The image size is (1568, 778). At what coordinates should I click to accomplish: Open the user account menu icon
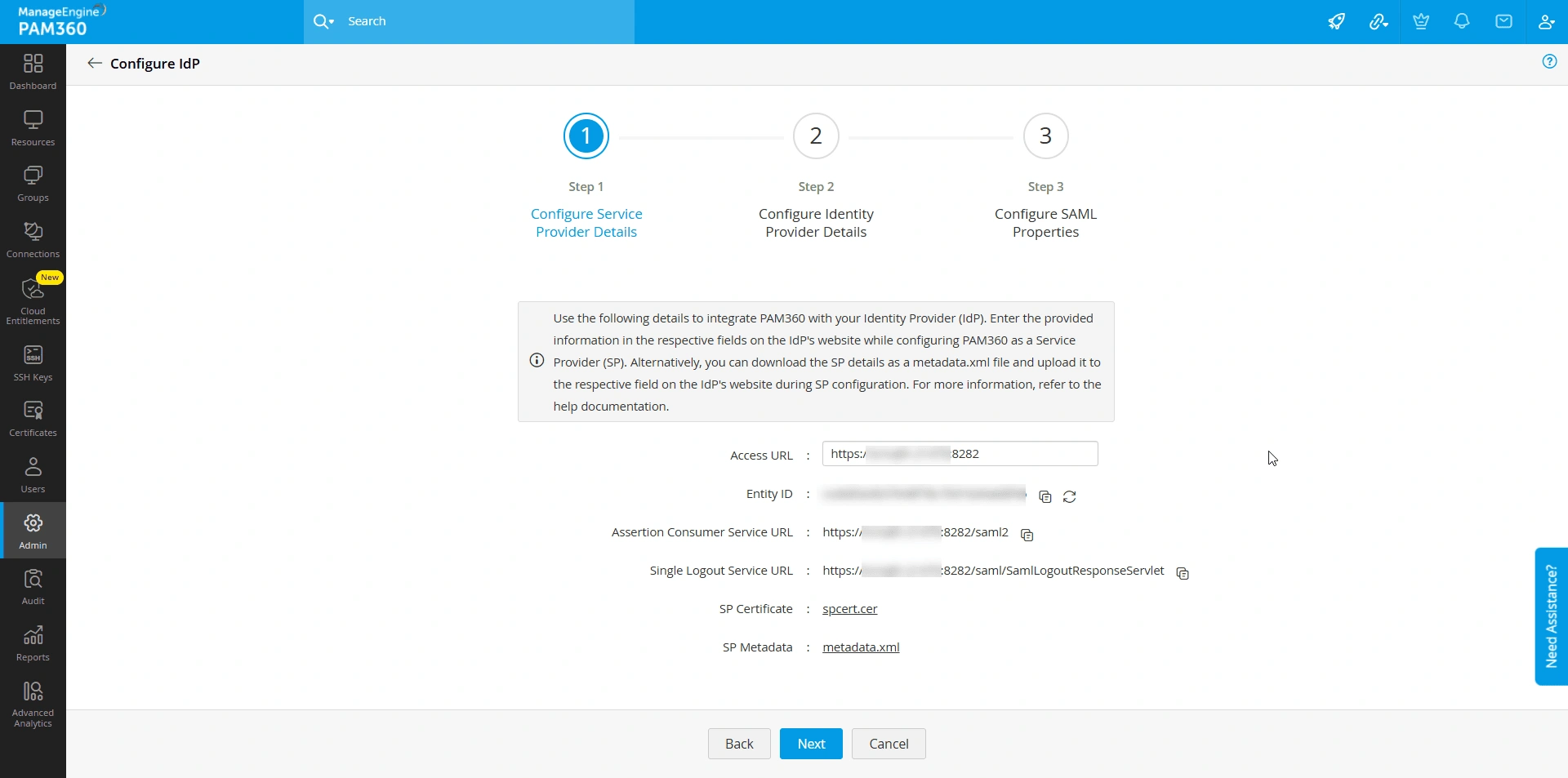[x=1546, y=21]
